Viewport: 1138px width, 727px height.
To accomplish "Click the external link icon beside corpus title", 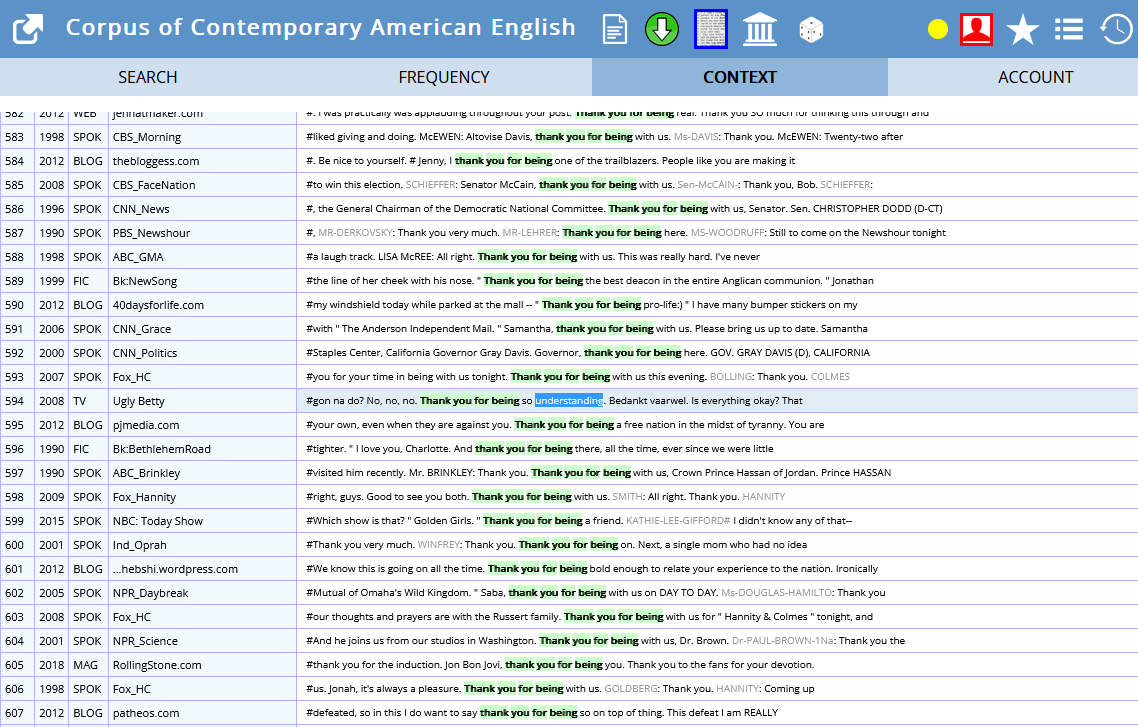I will tap(28, 30).
